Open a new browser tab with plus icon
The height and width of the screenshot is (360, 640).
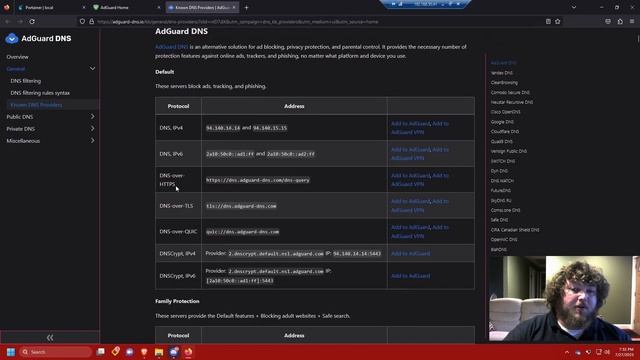246,7
